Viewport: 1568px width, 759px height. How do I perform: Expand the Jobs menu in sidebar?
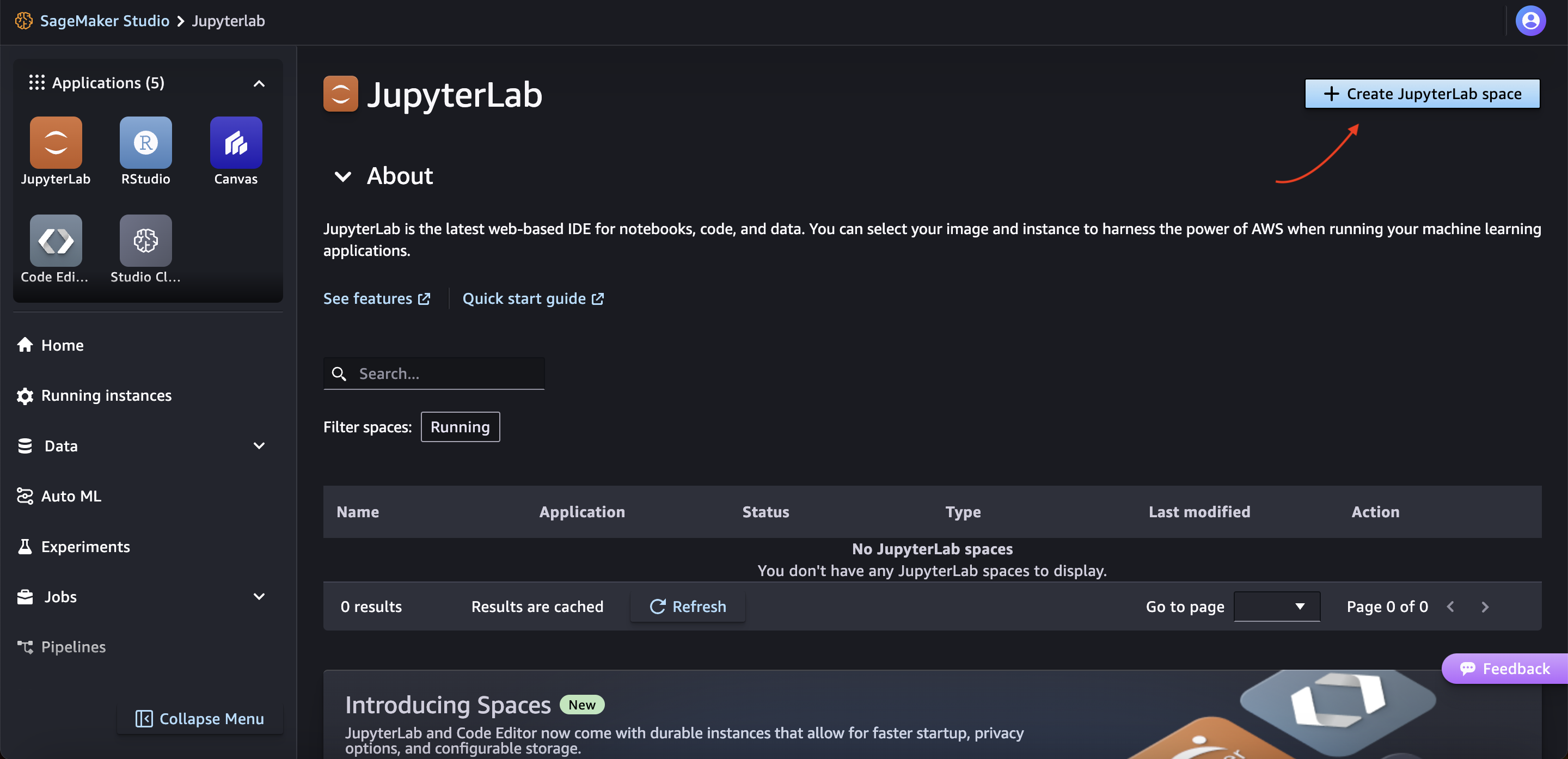[x=259, y=597]
